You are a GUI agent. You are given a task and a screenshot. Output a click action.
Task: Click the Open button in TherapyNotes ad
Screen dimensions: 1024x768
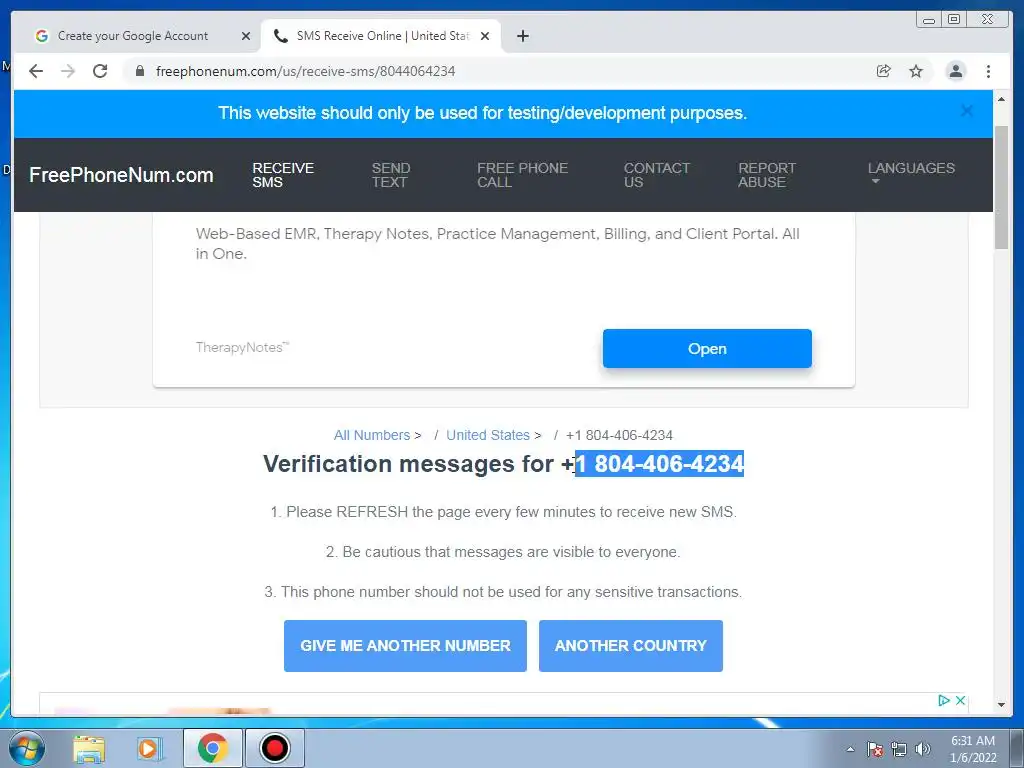tap(707, 349)
